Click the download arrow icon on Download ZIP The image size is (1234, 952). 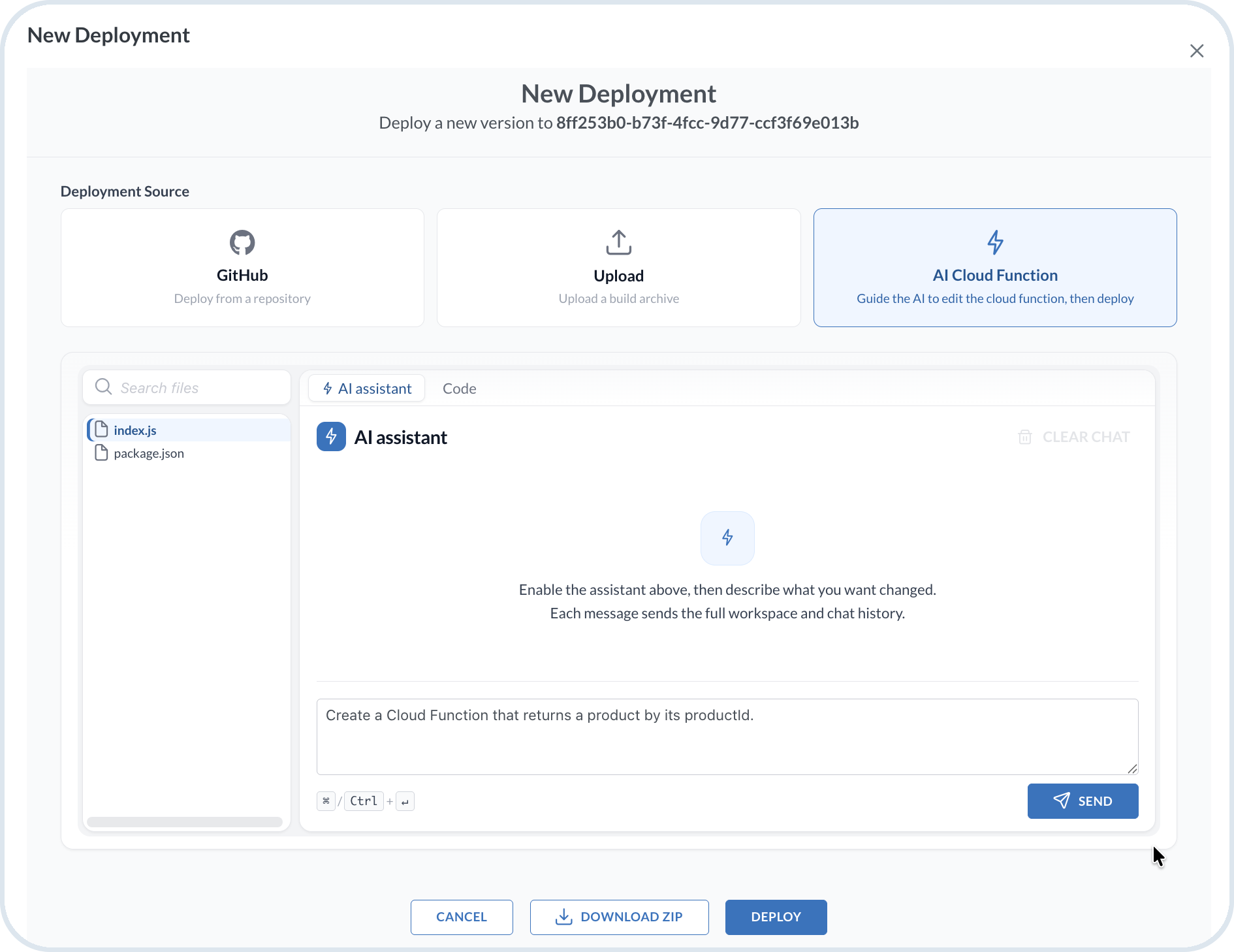pos(563,917)
